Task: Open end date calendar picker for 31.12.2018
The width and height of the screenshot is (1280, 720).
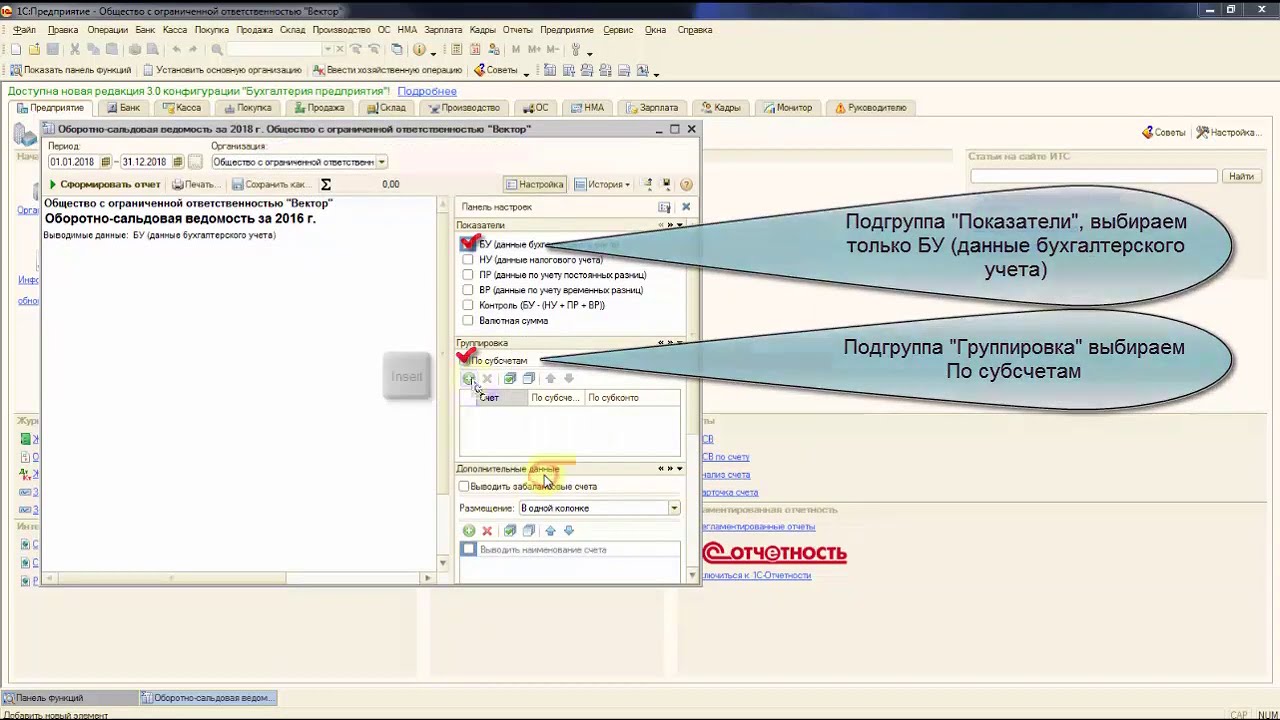Action: click(x=178, y=162)
